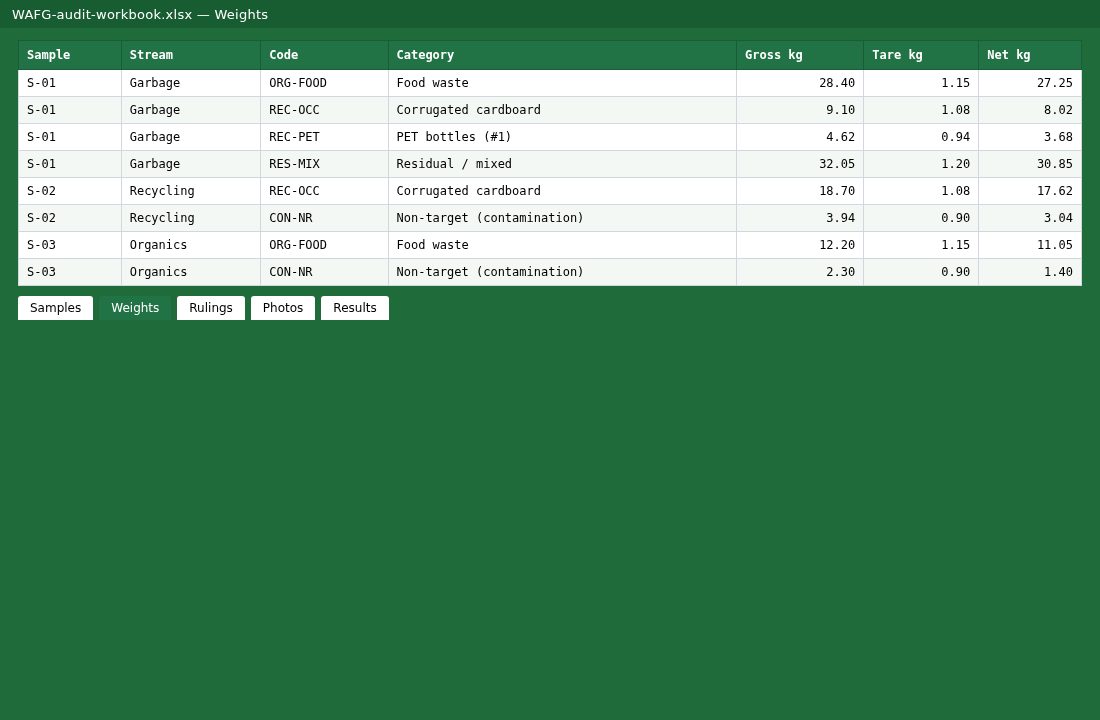Viewport: 1100px width, 720px height.
Task: Select the REC-PET code cell
Action: 324,137
